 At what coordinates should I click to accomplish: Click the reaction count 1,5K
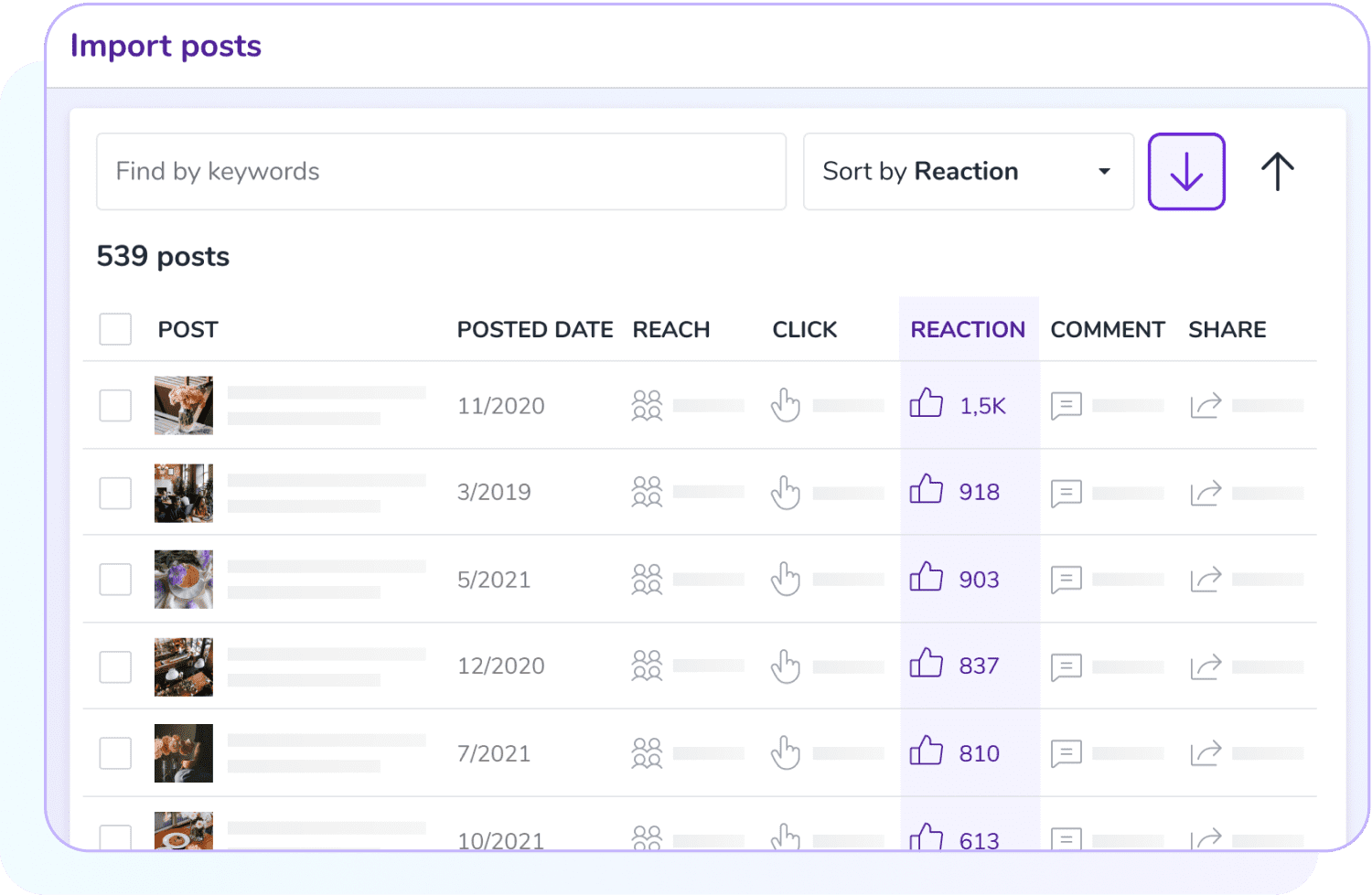(983, 406)
